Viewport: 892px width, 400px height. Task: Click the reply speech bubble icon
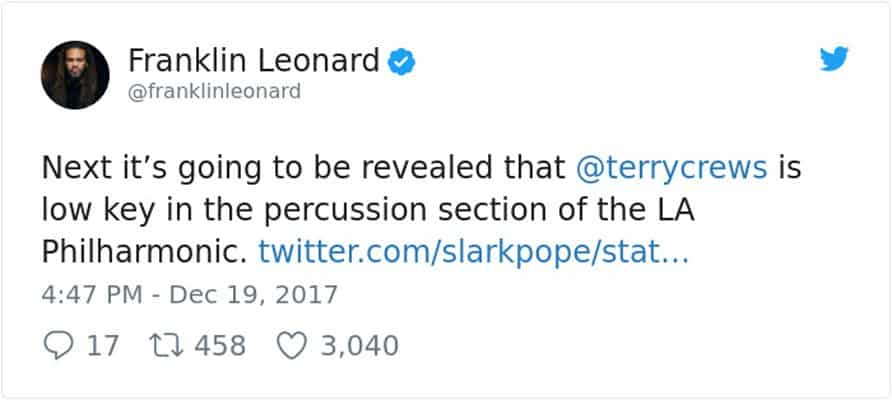pos(59,346)
